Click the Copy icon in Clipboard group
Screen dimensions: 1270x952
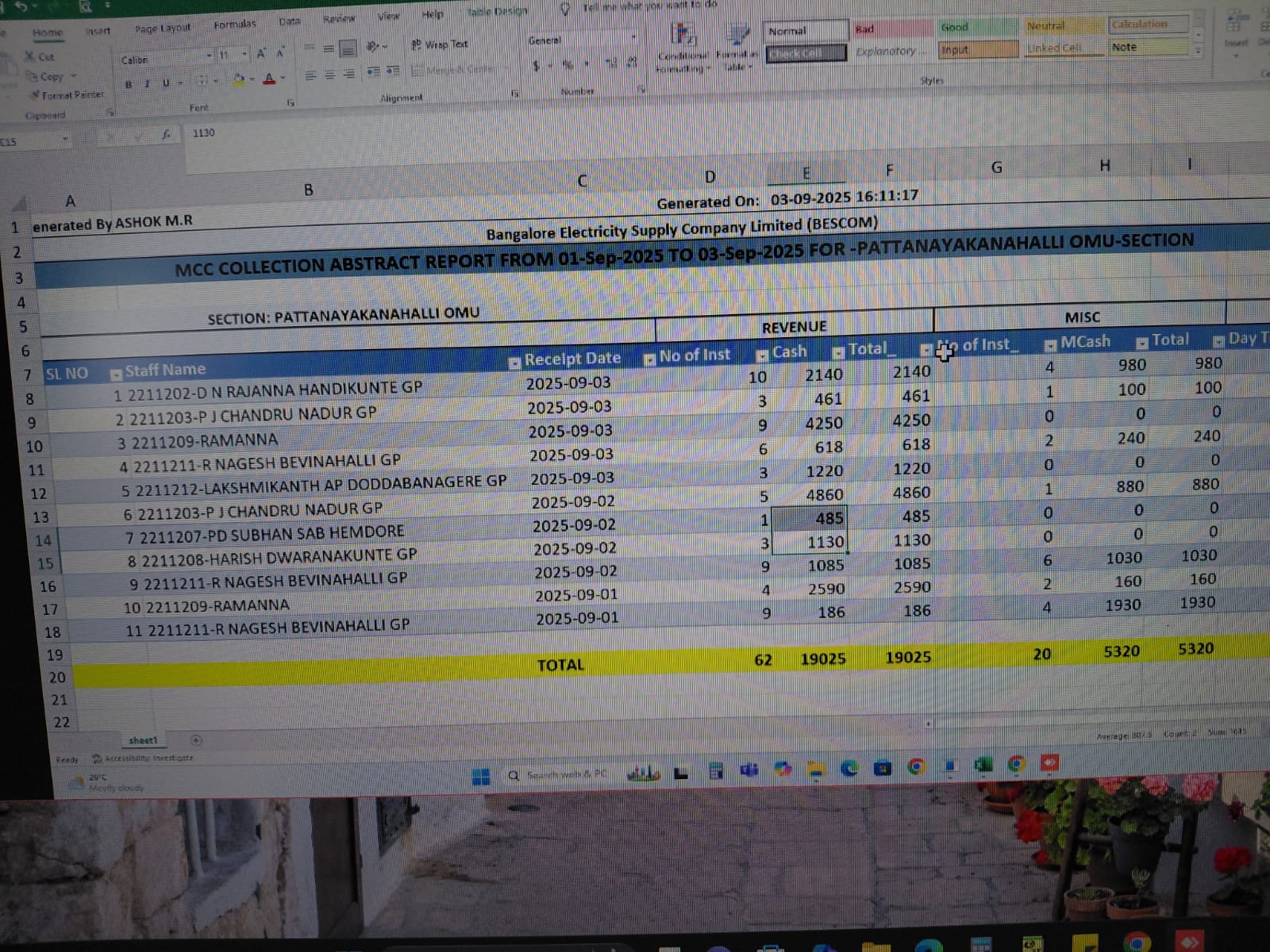point(33,76)
